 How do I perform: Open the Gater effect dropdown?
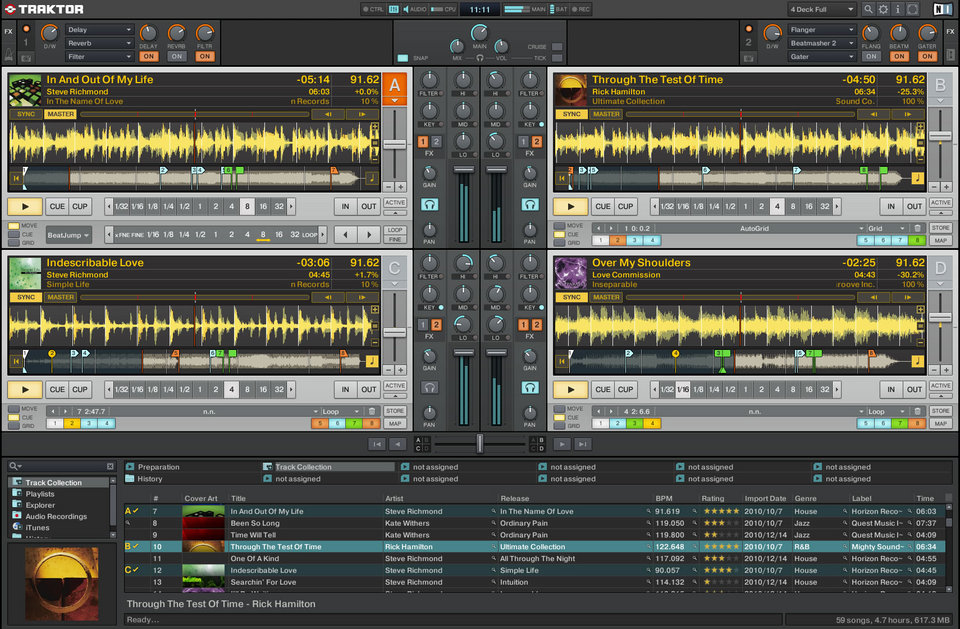click(822, 56)
